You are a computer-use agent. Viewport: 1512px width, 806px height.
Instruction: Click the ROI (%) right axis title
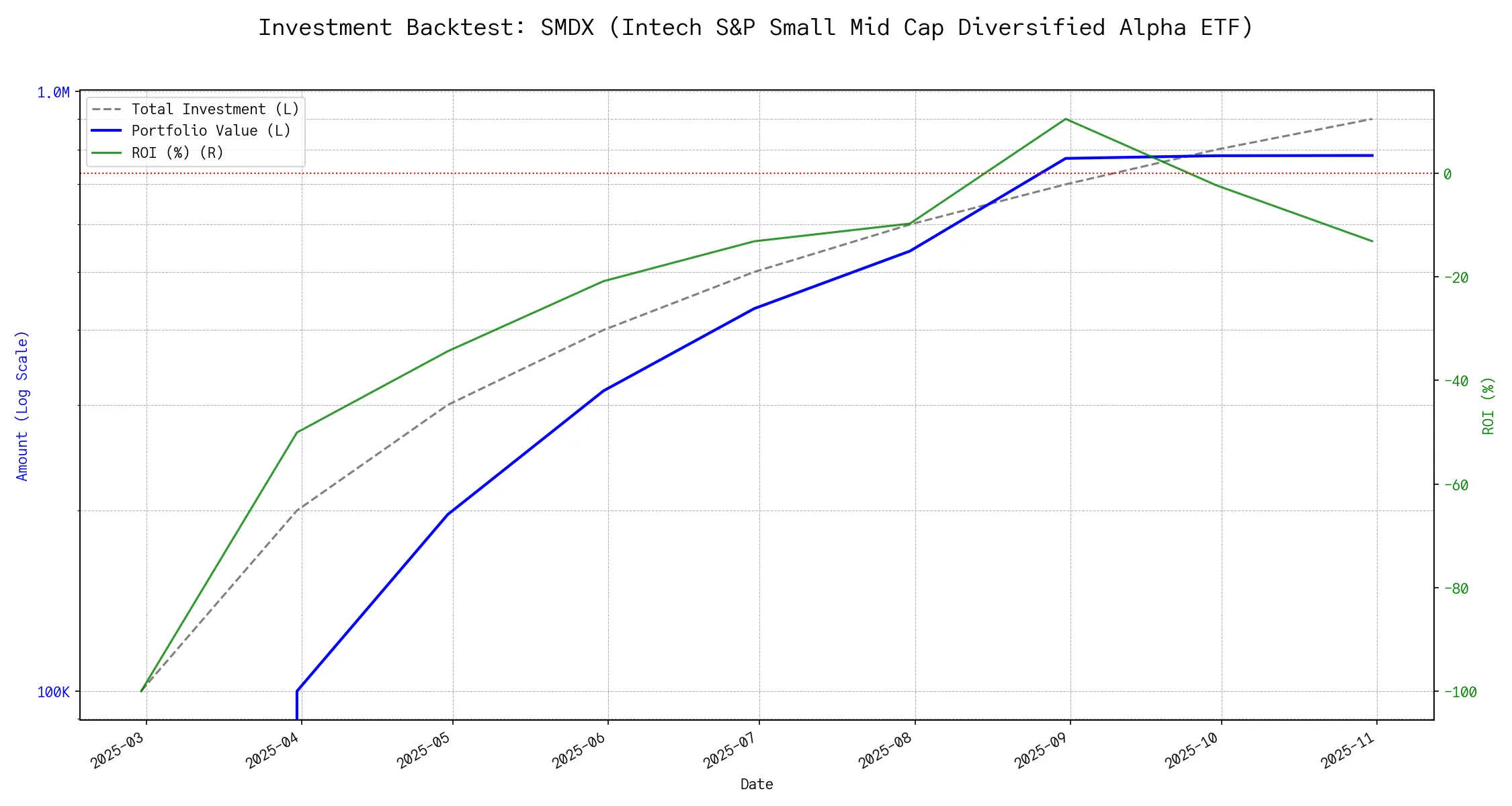[x=1488, y=406]
